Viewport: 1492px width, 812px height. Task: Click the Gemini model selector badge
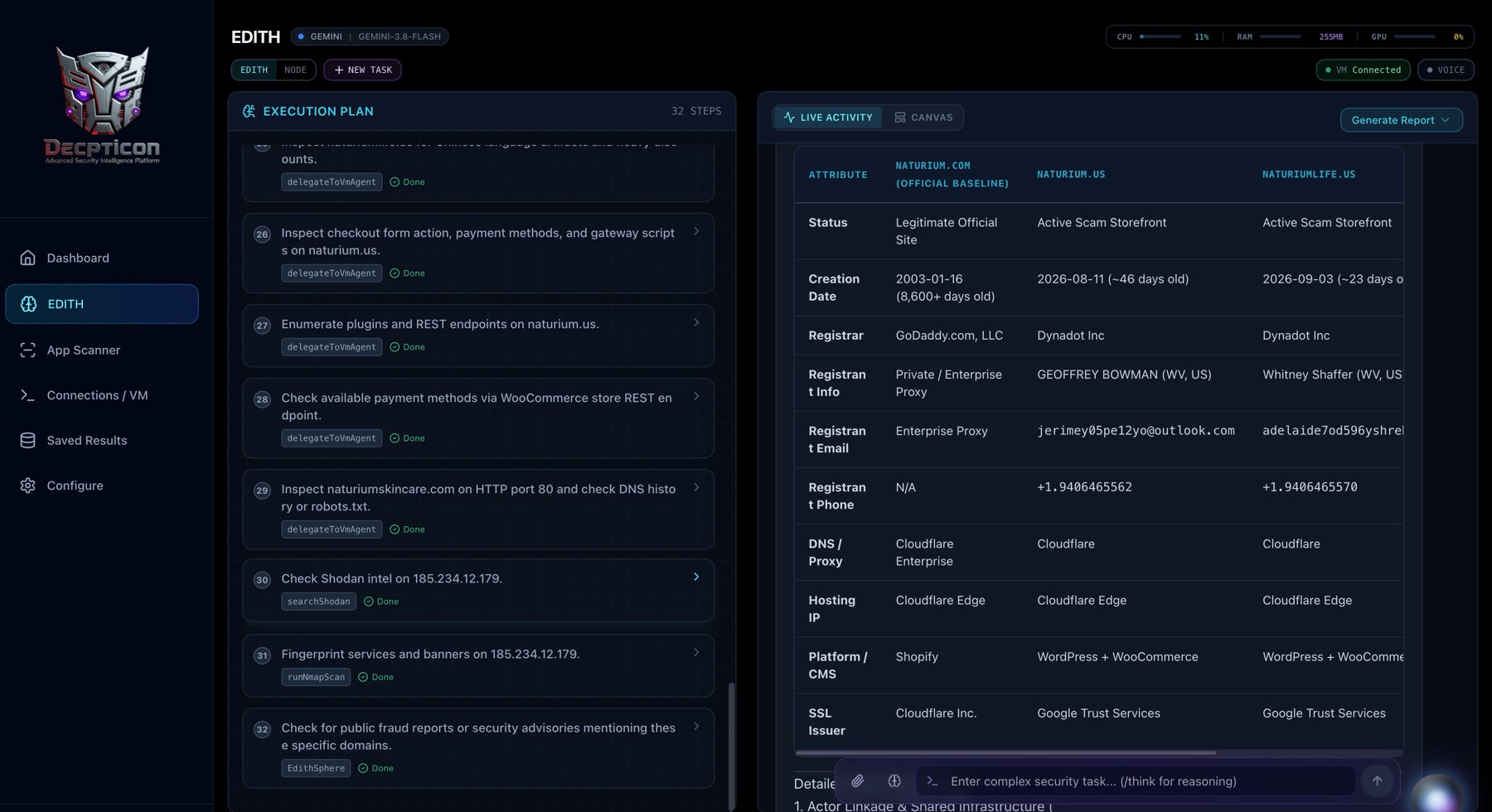[370, 36]
